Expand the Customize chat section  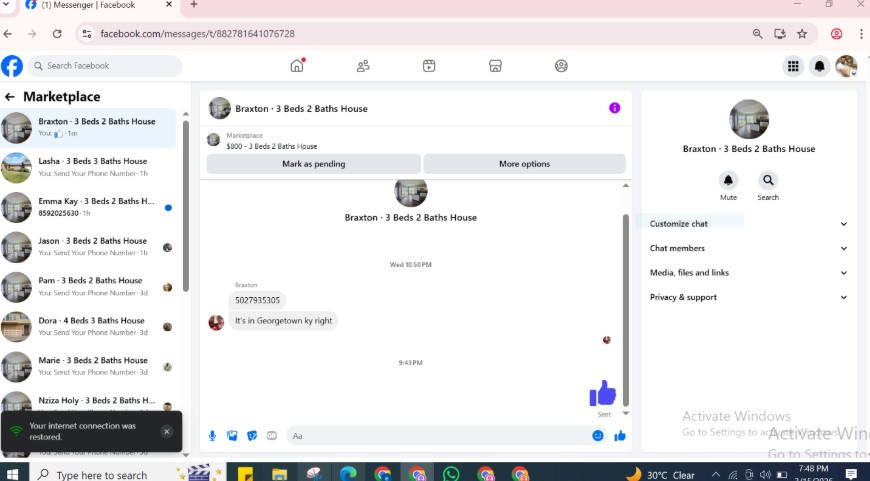click(x=748, y=224)
